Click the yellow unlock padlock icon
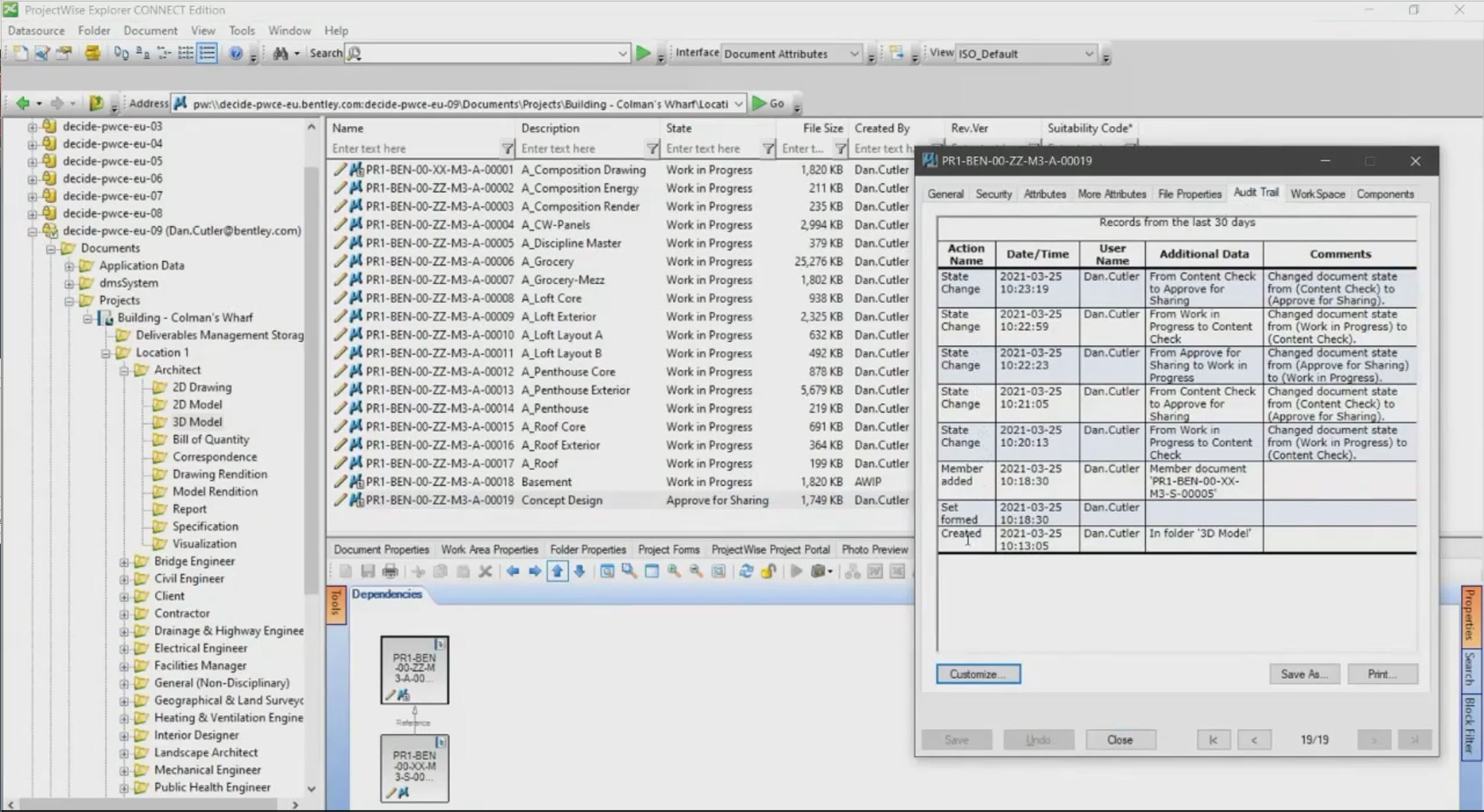The image size is (1484, 812). point(768,572)
